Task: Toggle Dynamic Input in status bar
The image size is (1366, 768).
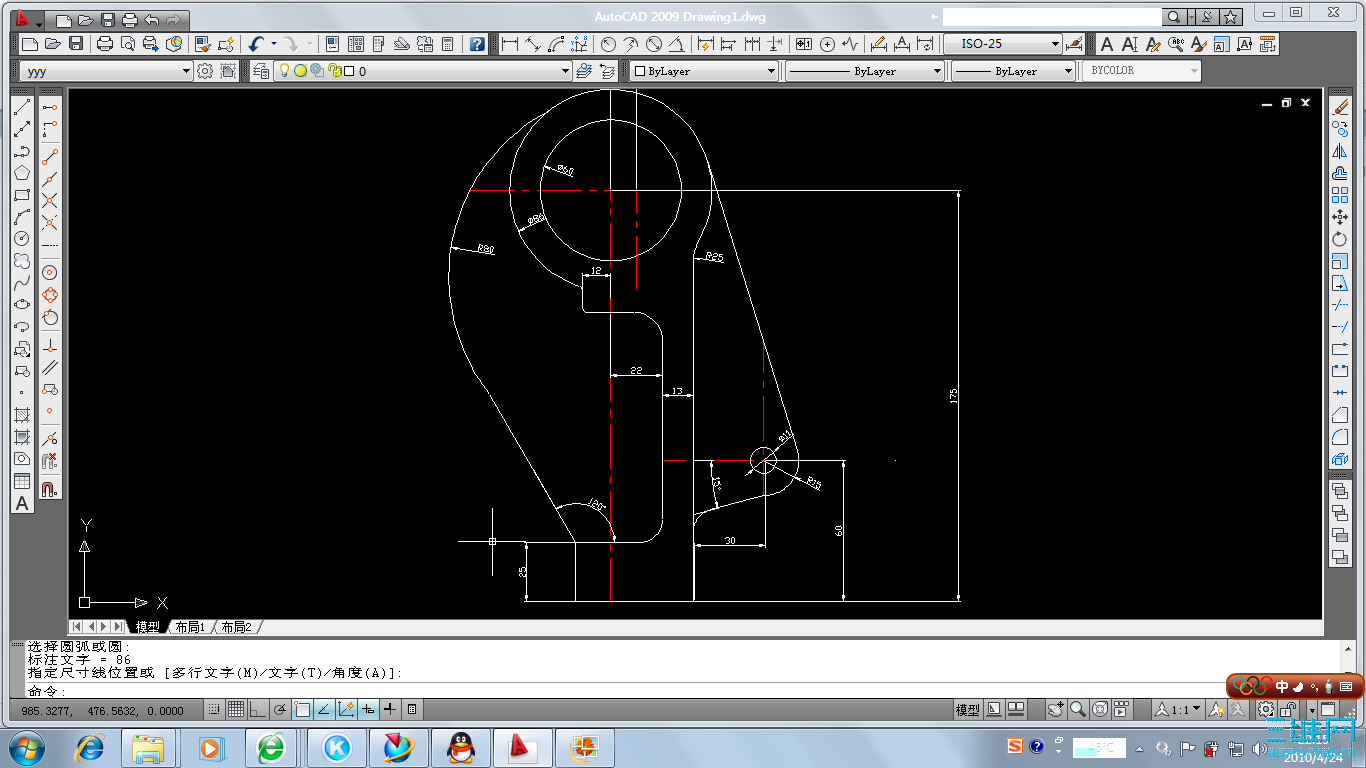Action: pos(368,709)
